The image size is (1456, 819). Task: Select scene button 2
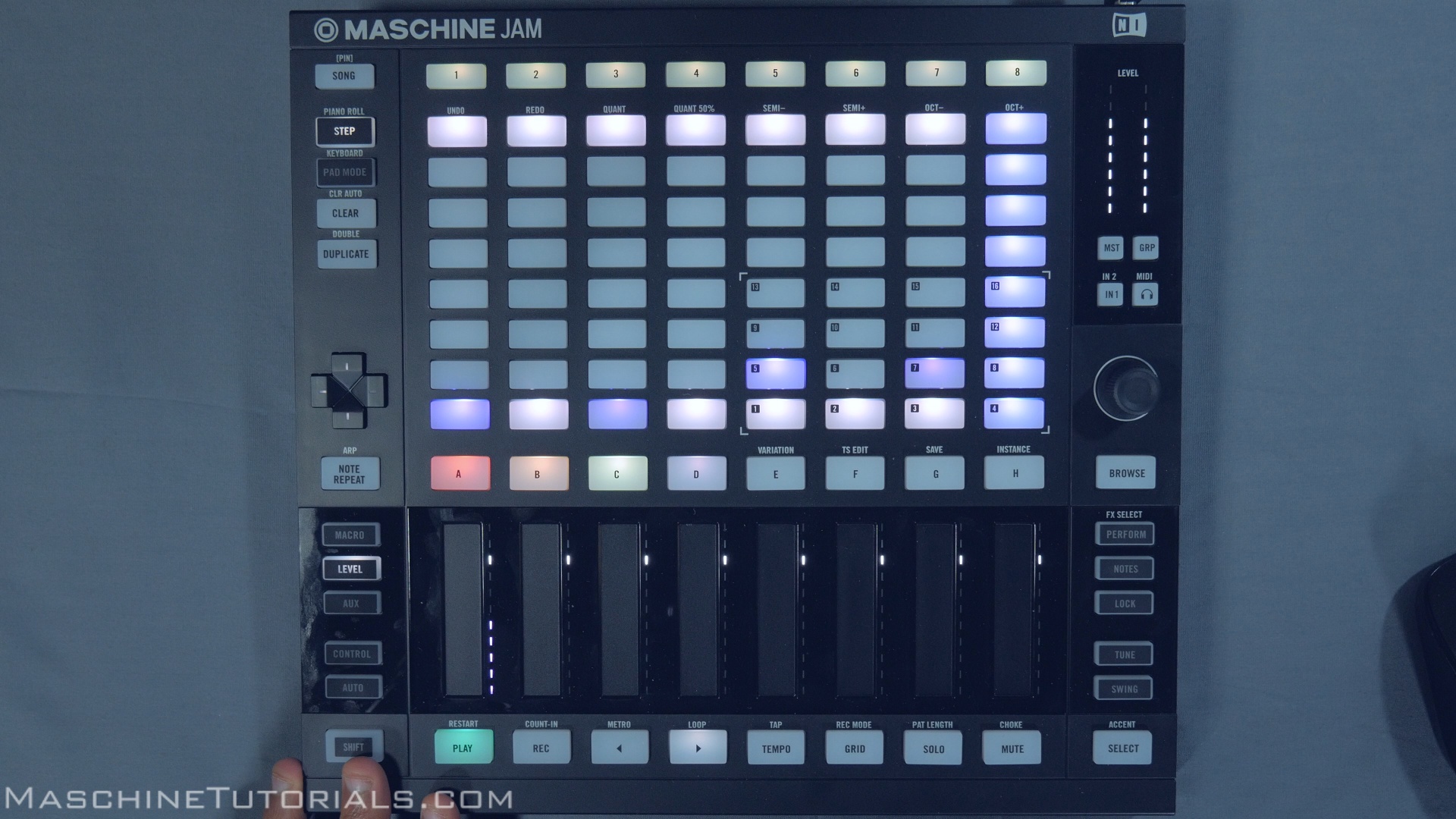tap(536, 74)
